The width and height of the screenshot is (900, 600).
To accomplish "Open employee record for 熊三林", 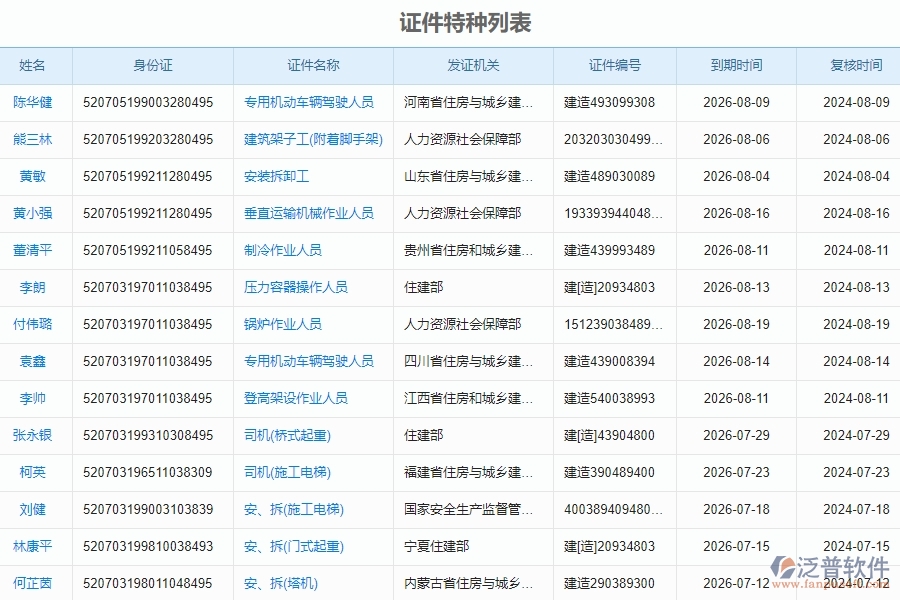I will (x=34, y=140).
